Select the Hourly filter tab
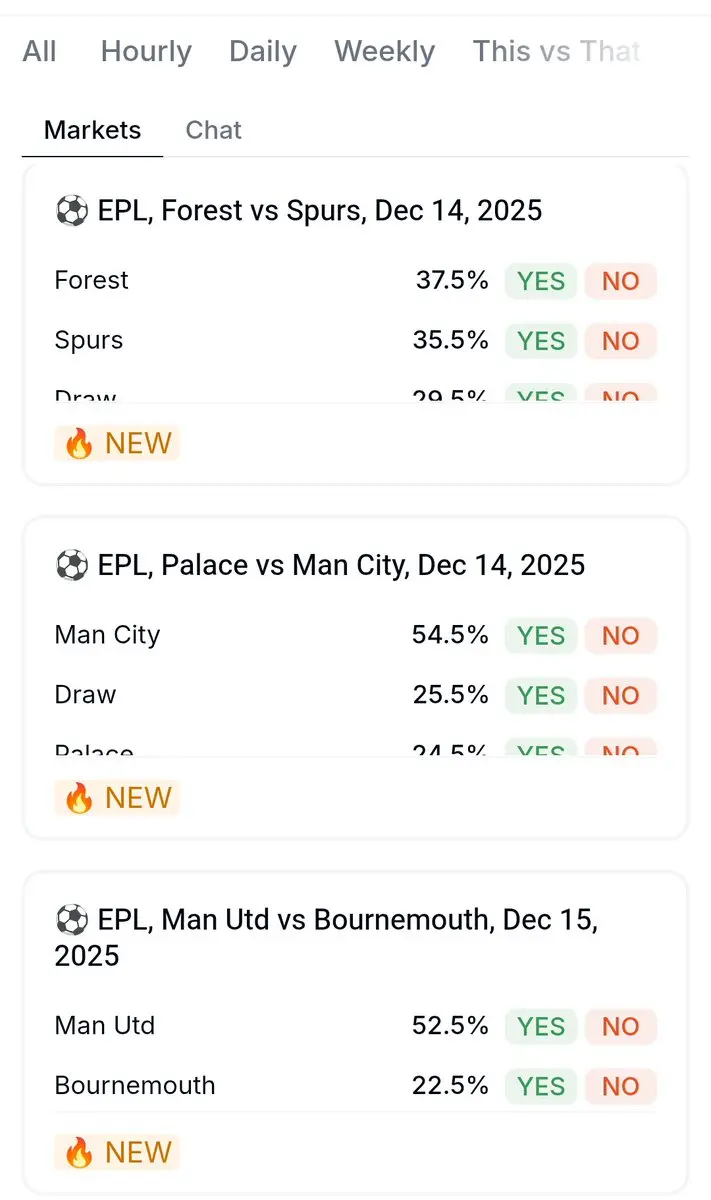The image size is (711, 1200). tap(146, 52)
